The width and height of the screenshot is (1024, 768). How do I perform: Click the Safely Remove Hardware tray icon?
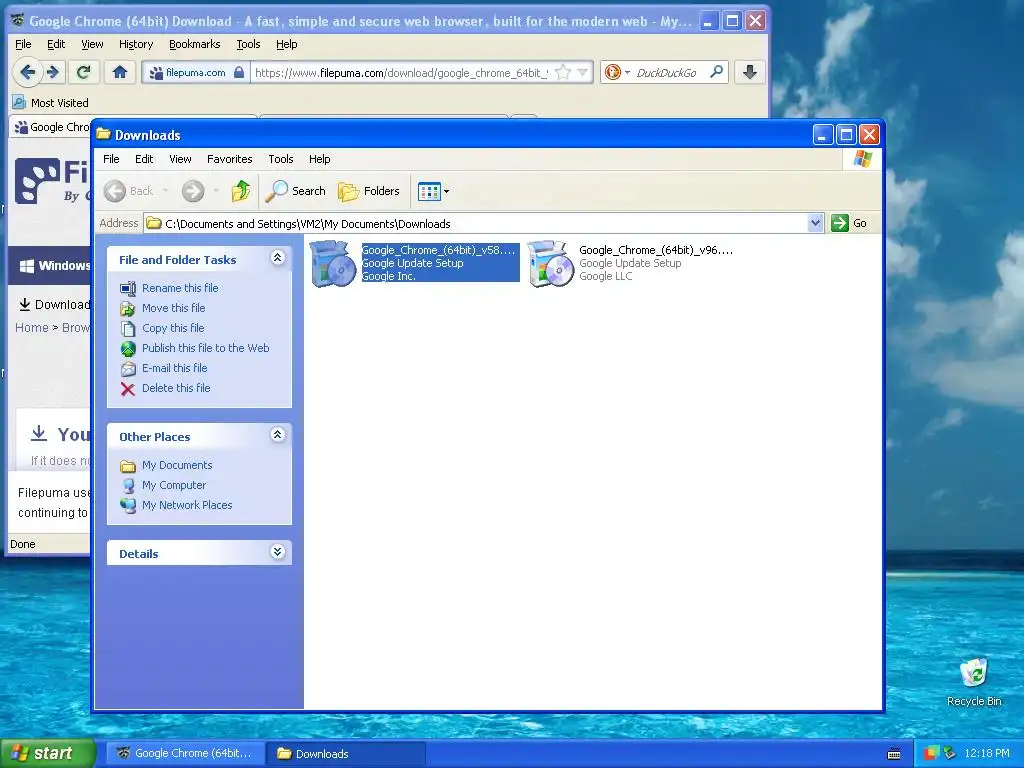(x=949, y=753)
